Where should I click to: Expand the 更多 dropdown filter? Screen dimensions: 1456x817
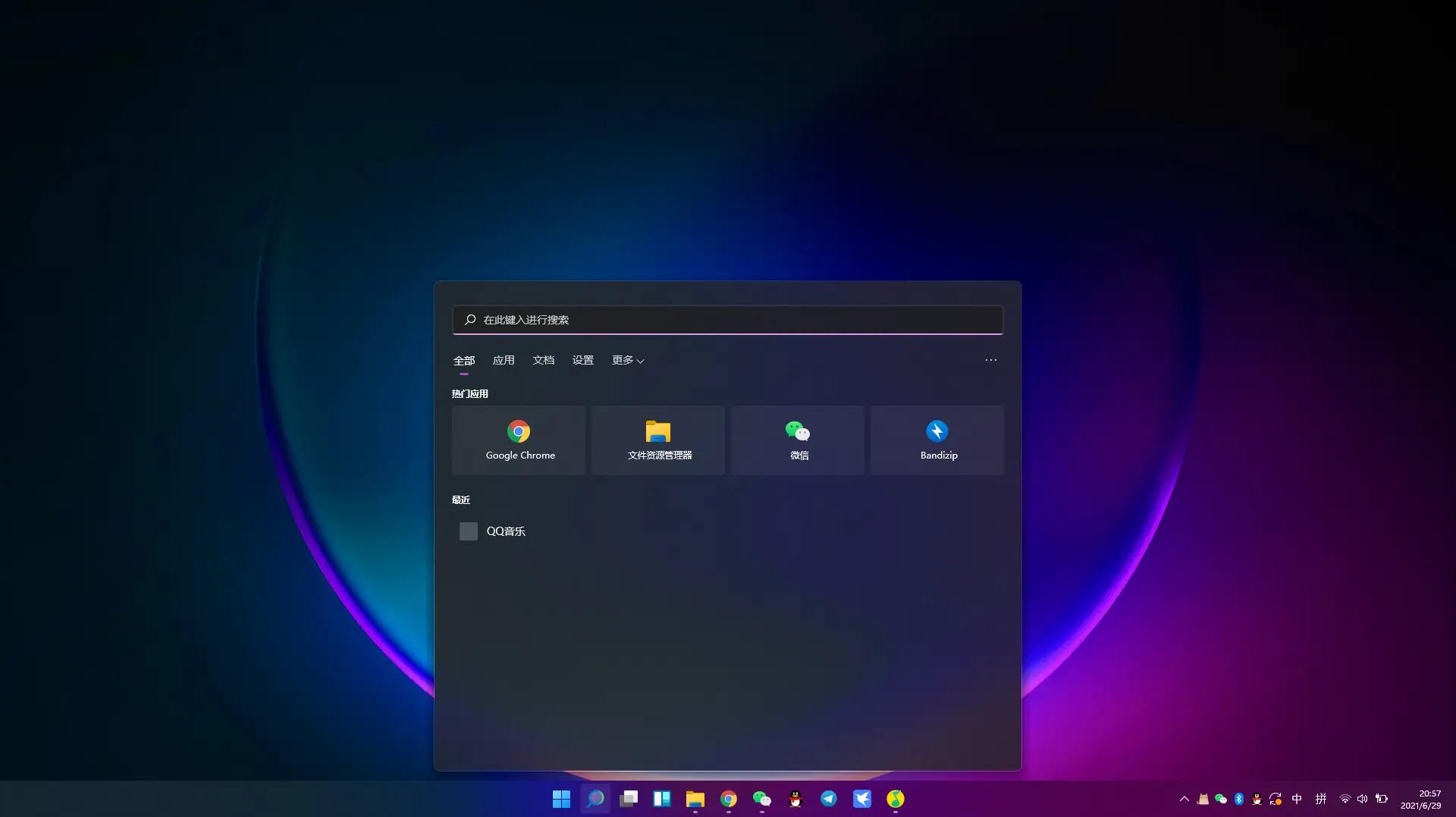pyautogui.click(x=628, y=361)
